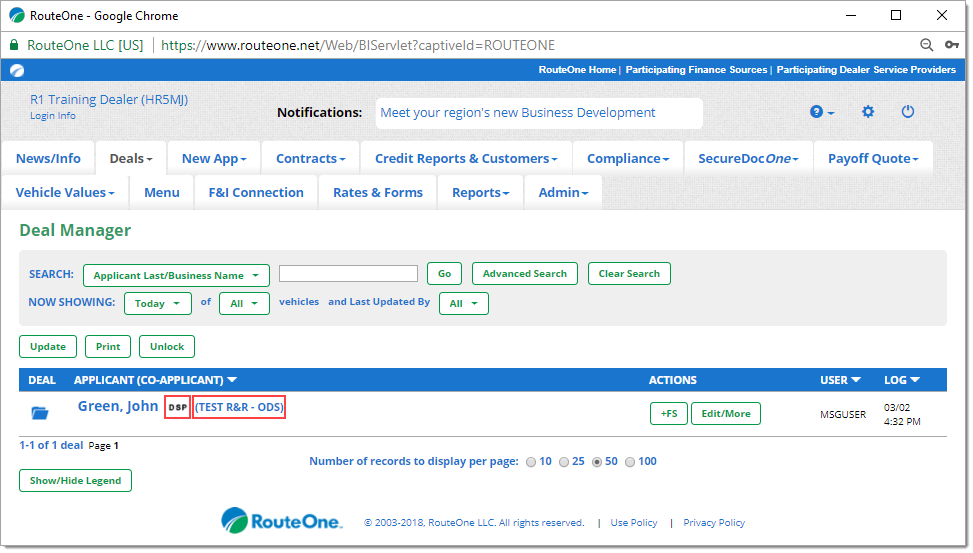Select 25 records per page
973x553 pixels.
[563, 462]
